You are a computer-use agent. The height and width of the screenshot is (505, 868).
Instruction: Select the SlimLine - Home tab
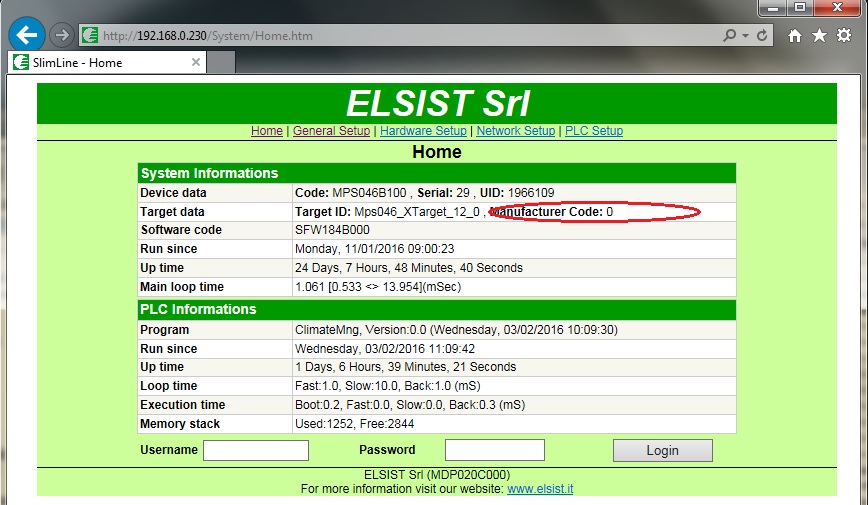107,63
